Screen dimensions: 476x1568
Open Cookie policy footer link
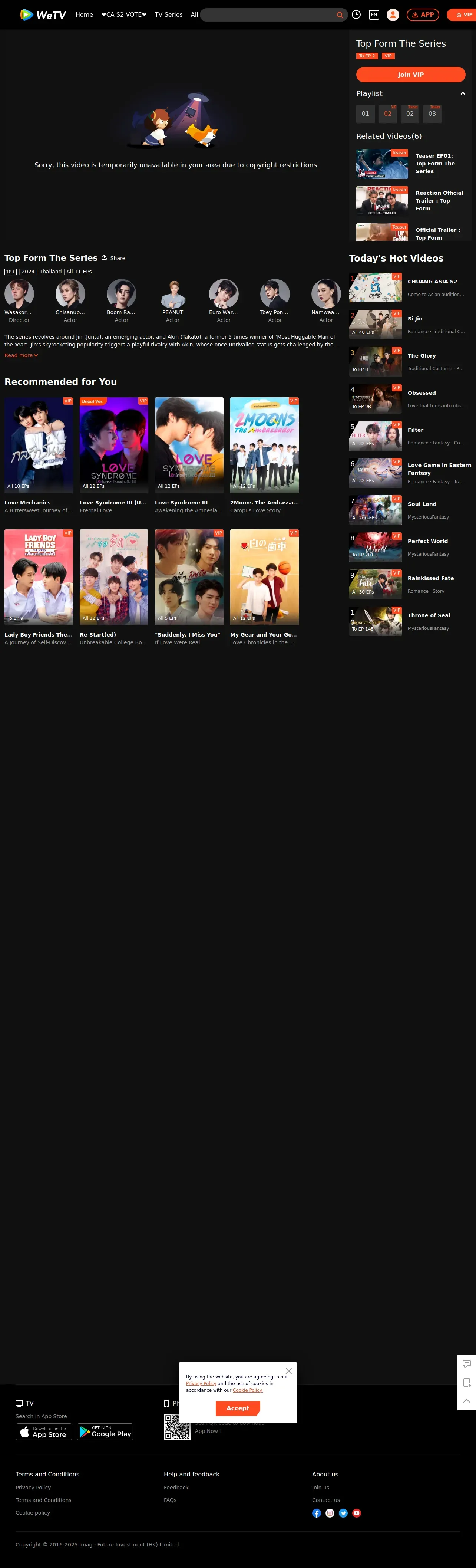click(x=33, y=1512)
